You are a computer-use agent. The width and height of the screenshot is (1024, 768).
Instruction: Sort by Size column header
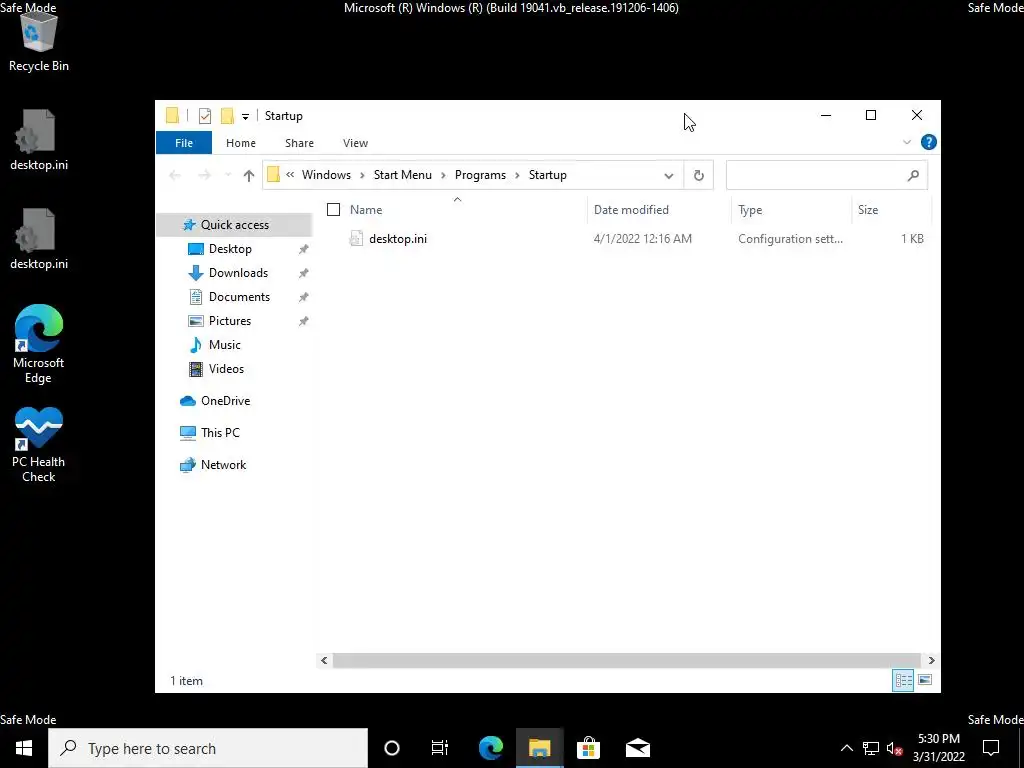(868, 210)
